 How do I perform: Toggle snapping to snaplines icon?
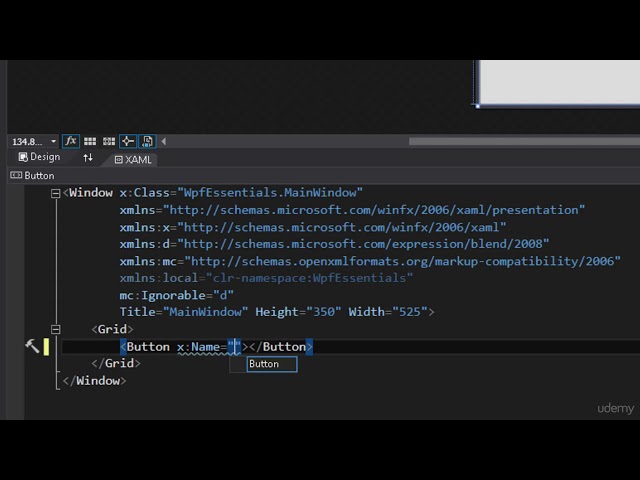click(128, 141)
